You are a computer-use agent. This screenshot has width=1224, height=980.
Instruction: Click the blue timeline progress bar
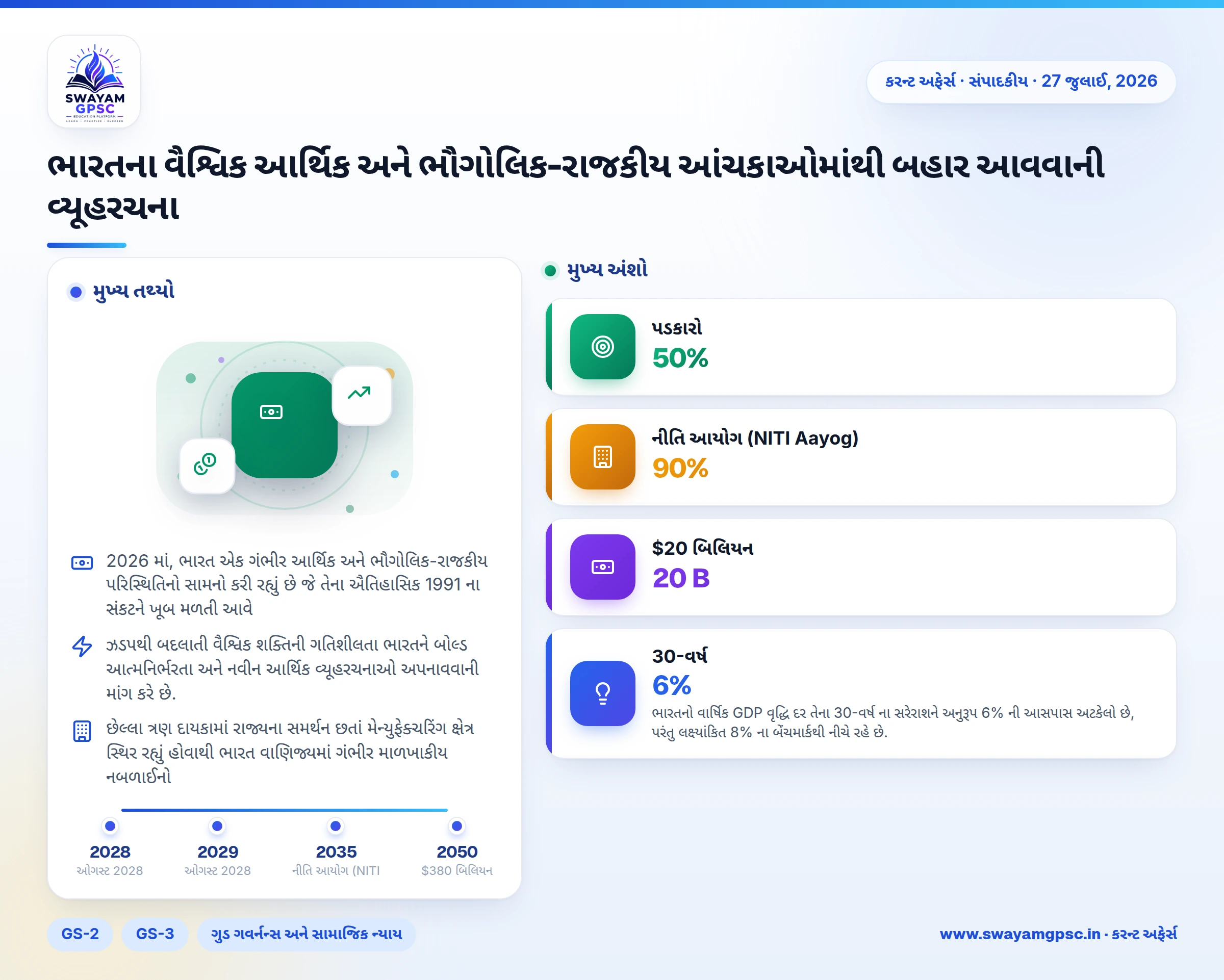tap(285, 810)
